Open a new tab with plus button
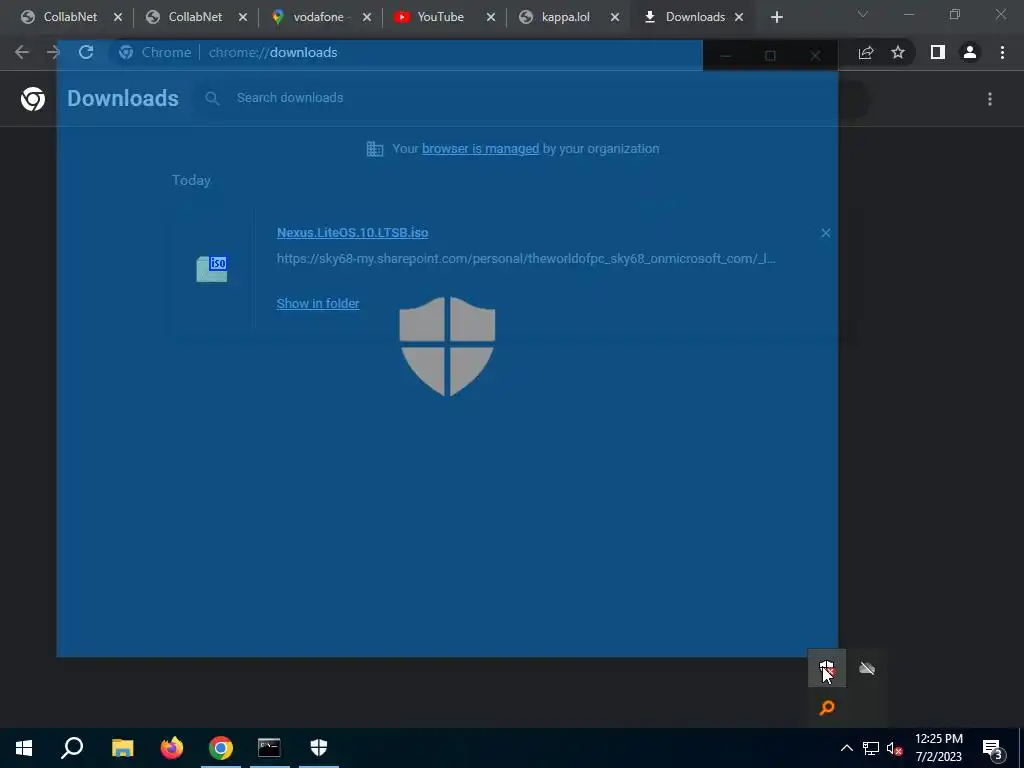Viewport: 1024px width, 768px height. coord(776,18)
